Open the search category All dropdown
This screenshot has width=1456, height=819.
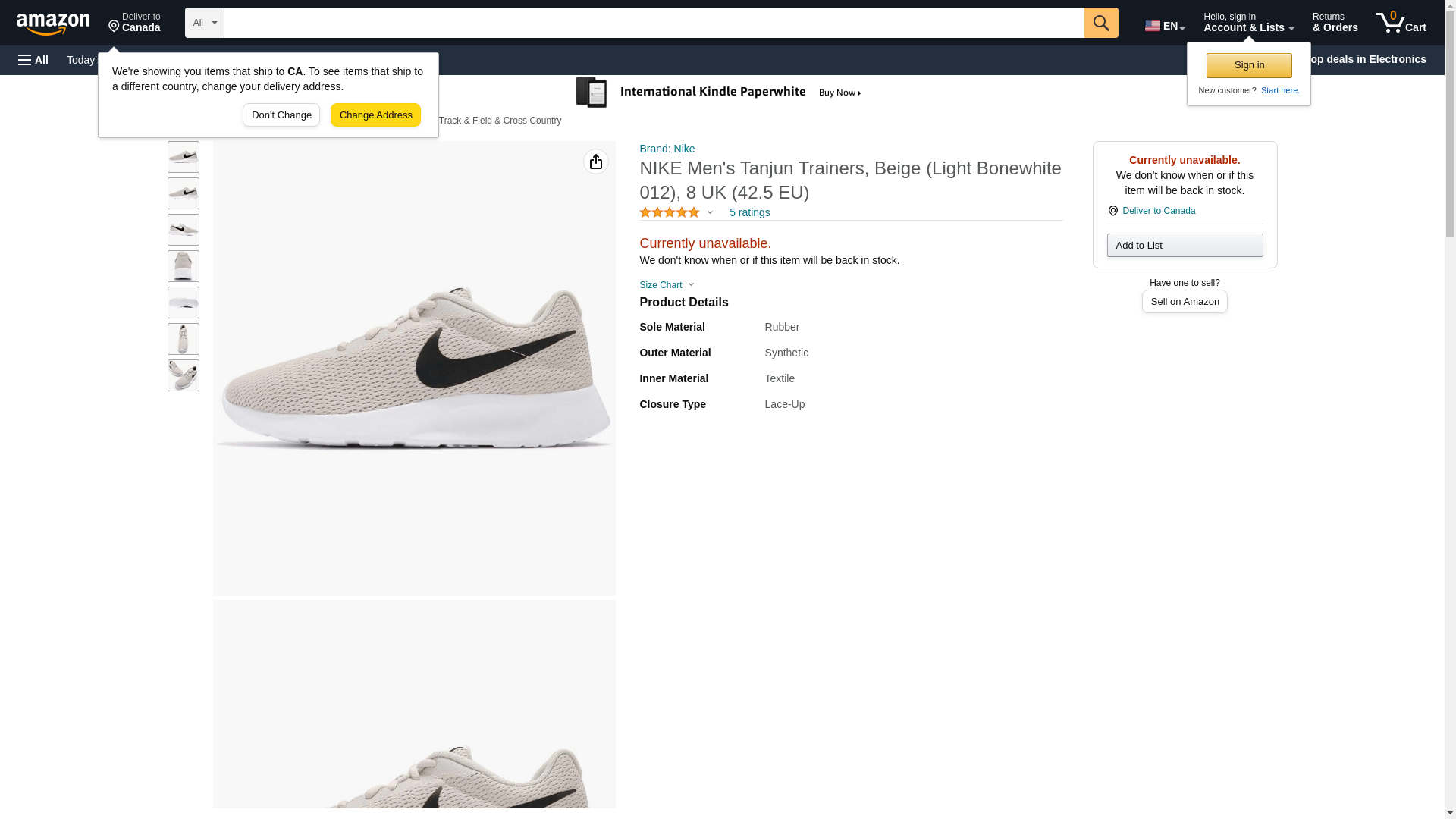205,23
